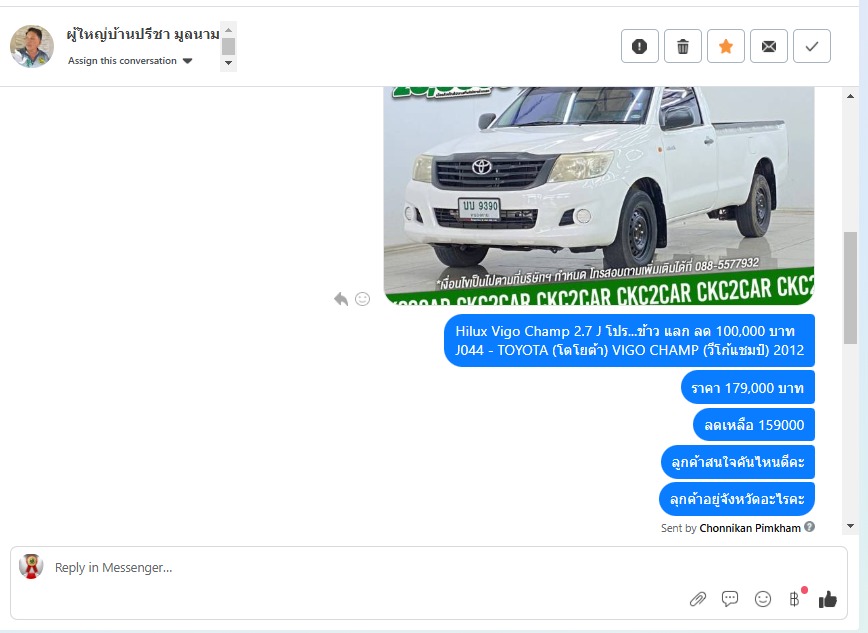Mark conversation as unread with envelope icon
The height and width of the screenshot is (633, 868).
coord(768,46)
